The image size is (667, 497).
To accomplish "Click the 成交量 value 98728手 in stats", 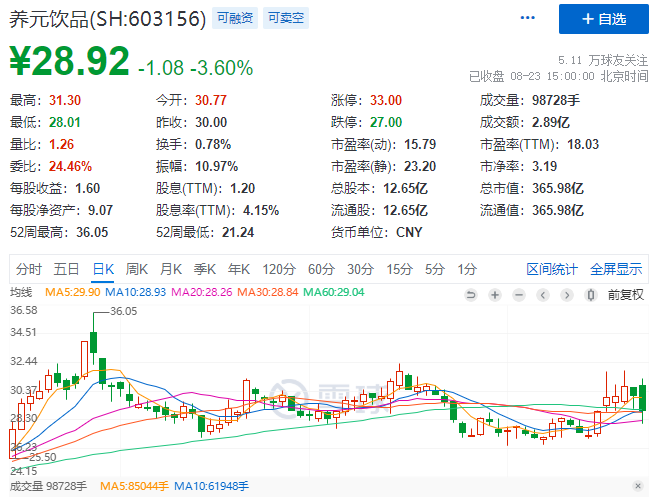I will click(556, 100).
